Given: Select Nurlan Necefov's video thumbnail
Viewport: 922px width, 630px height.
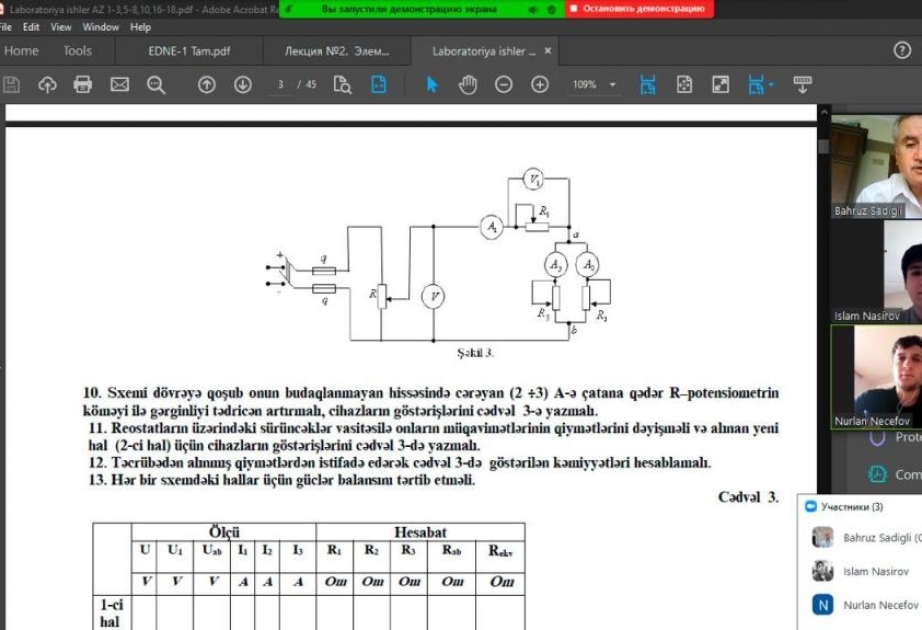Looking at the screenshot, I should 876,376.
